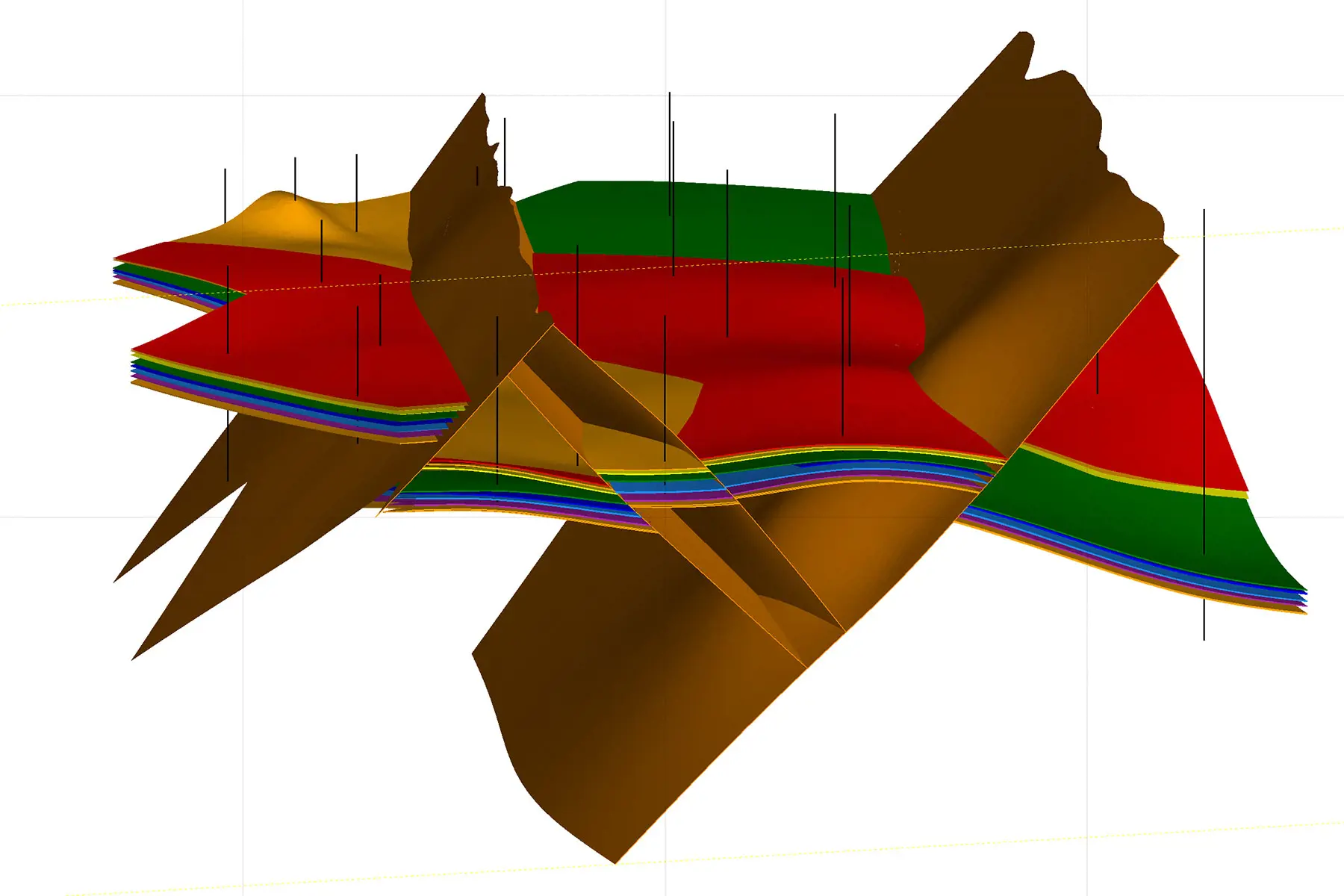This screenshot has width=1344, height=896.
Task: Click the yellow dashed line at the right edge
Action: pyautogui.click(x=1269, y=232)
